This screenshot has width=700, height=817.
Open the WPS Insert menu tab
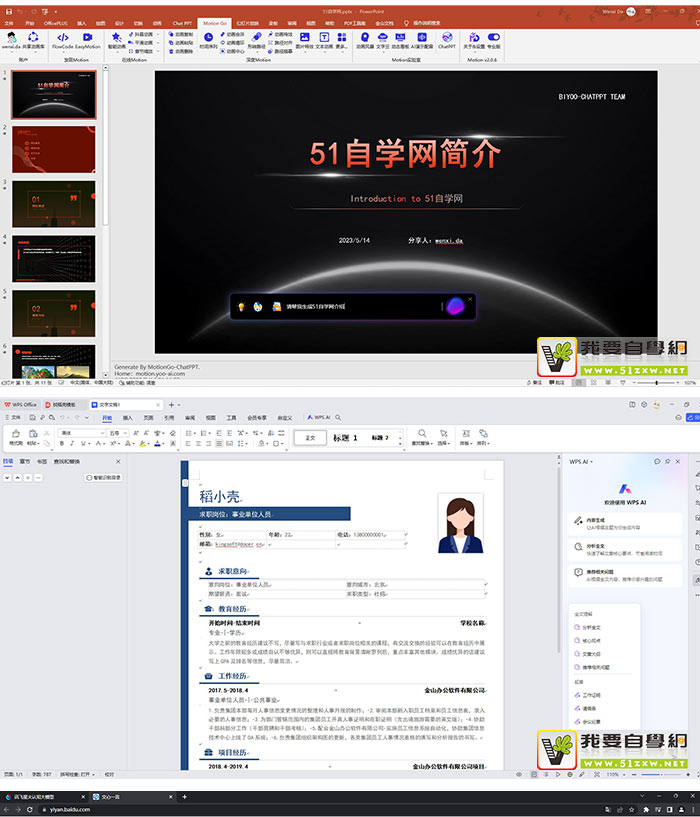pyautogui.click(x=128, y=417)
